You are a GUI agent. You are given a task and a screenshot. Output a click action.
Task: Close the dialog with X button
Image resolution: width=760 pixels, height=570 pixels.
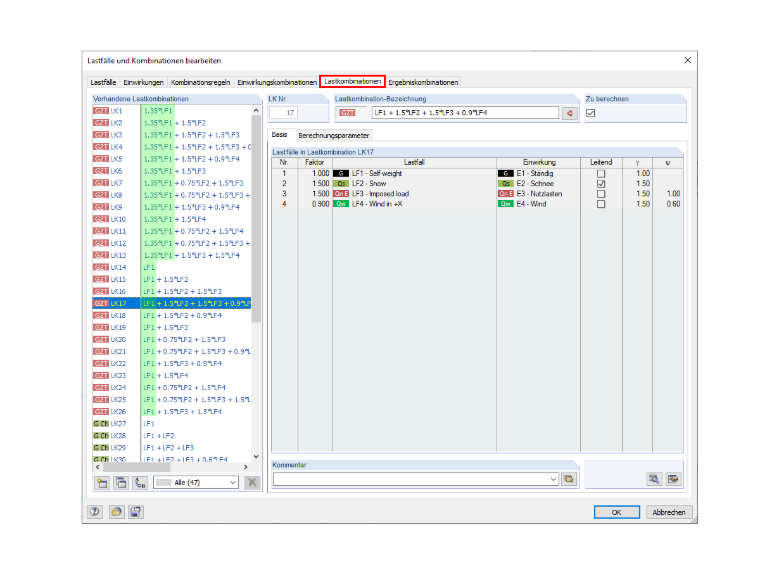point(687,60)
